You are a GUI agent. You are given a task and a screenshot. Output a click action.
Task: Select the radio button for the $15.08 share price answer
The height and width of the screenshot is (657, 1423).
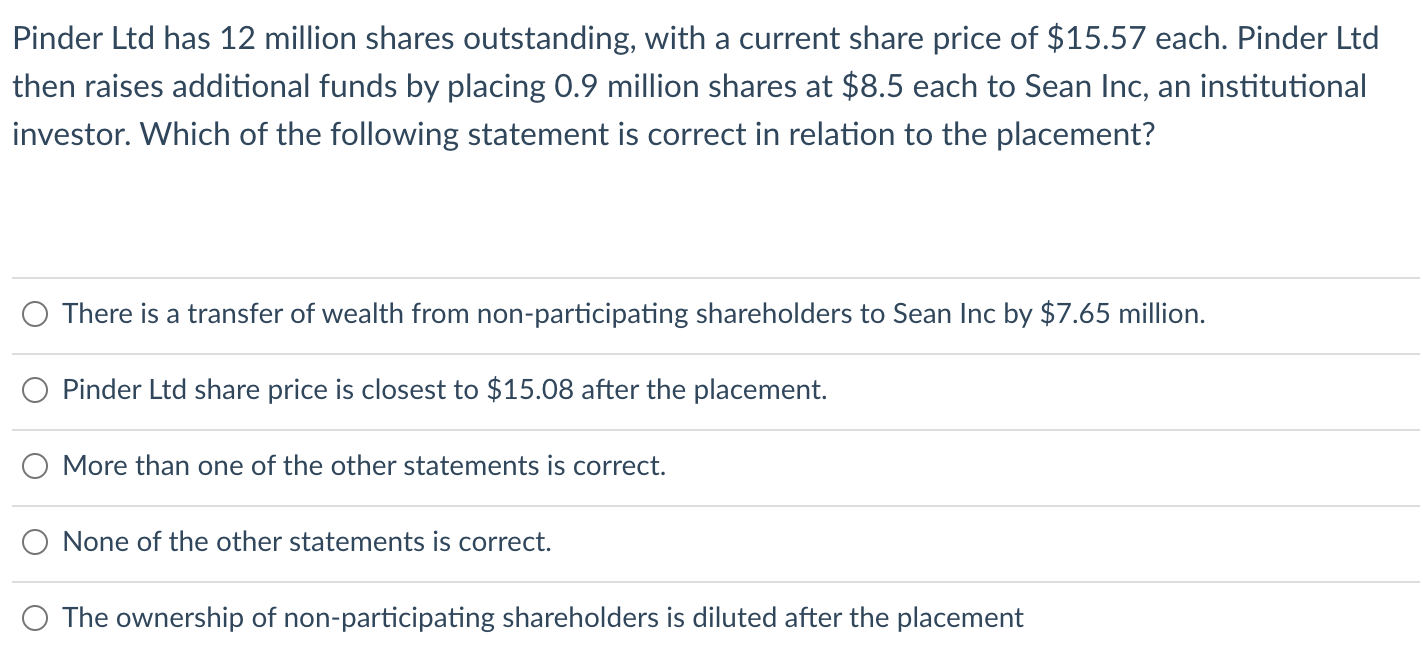pyautogui.click(x=36, y=390)
